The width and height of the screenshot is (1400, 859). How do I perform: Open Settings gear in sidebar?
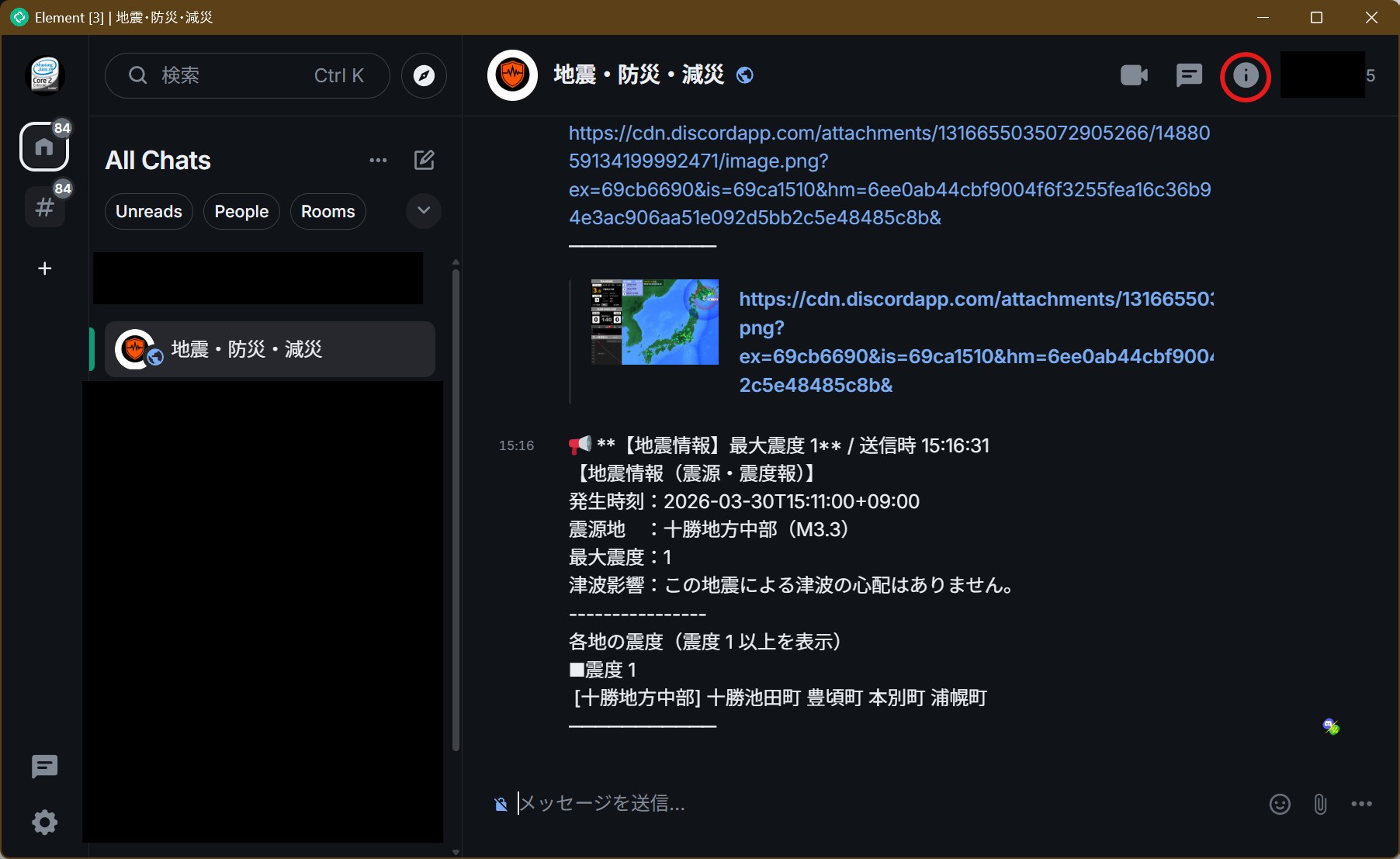click(44, 822)
